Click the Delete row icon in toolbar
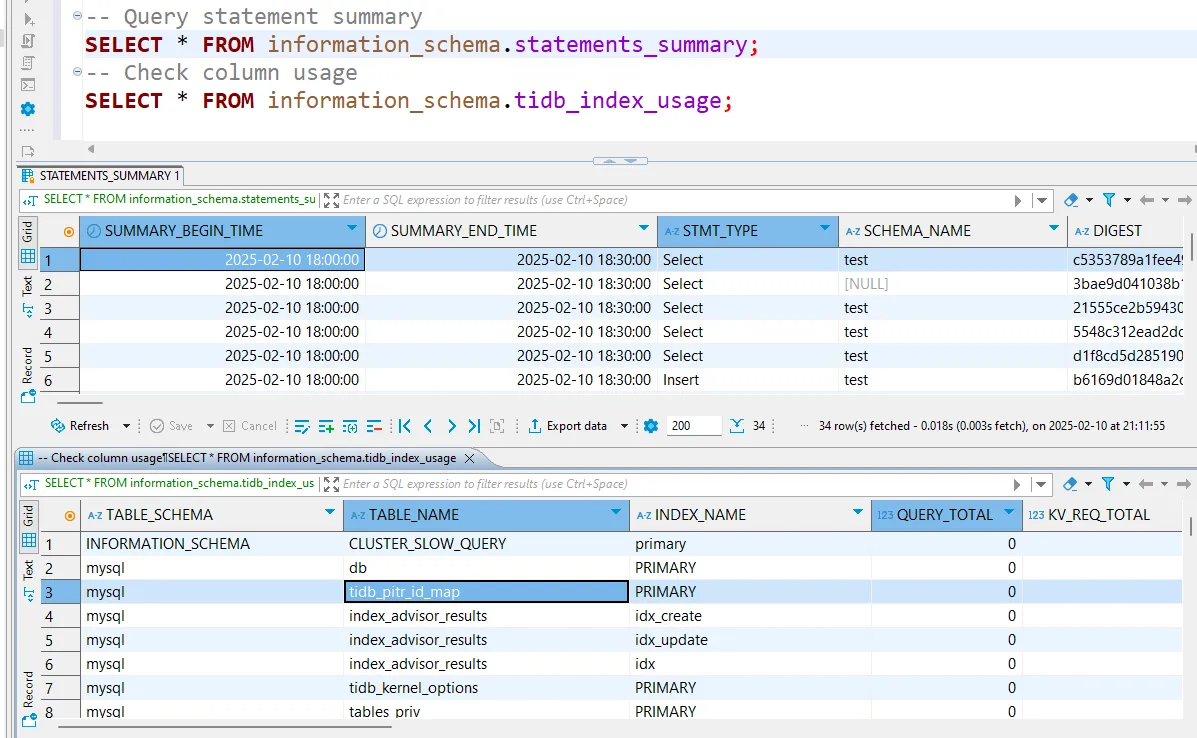Screen dimensions: 1197x738 point(375,426)
